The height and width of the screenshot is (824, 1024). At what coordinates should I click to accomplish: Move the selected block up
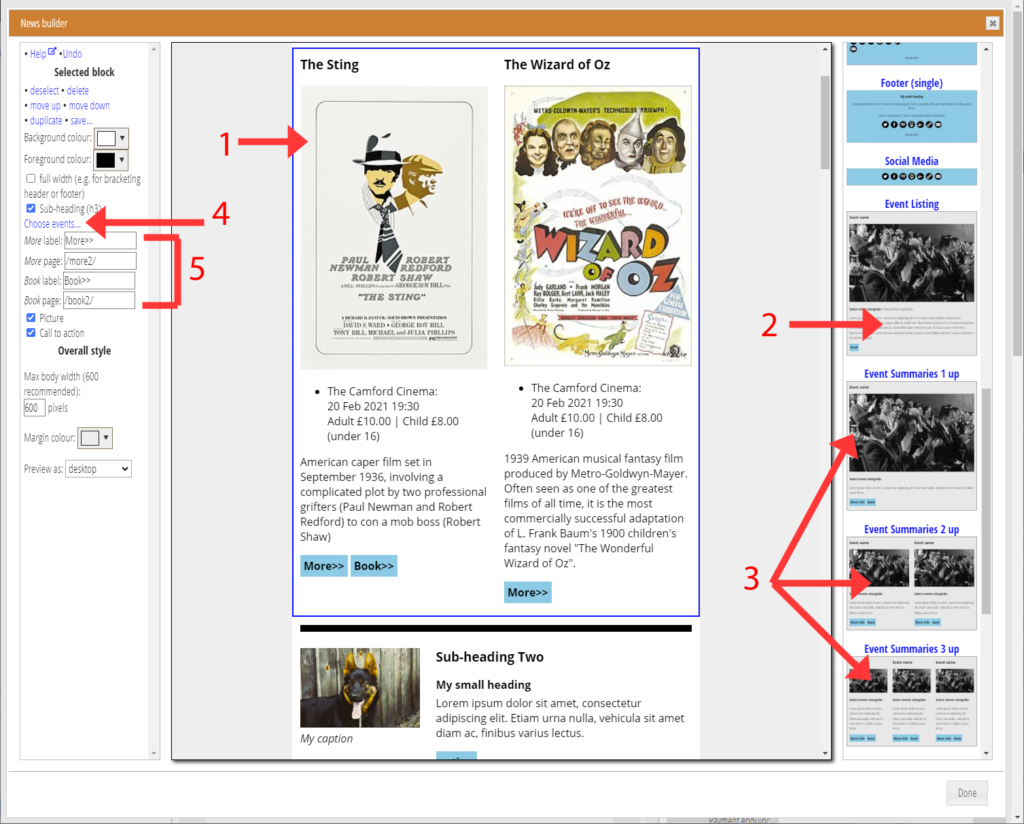[x=45, y=106]
